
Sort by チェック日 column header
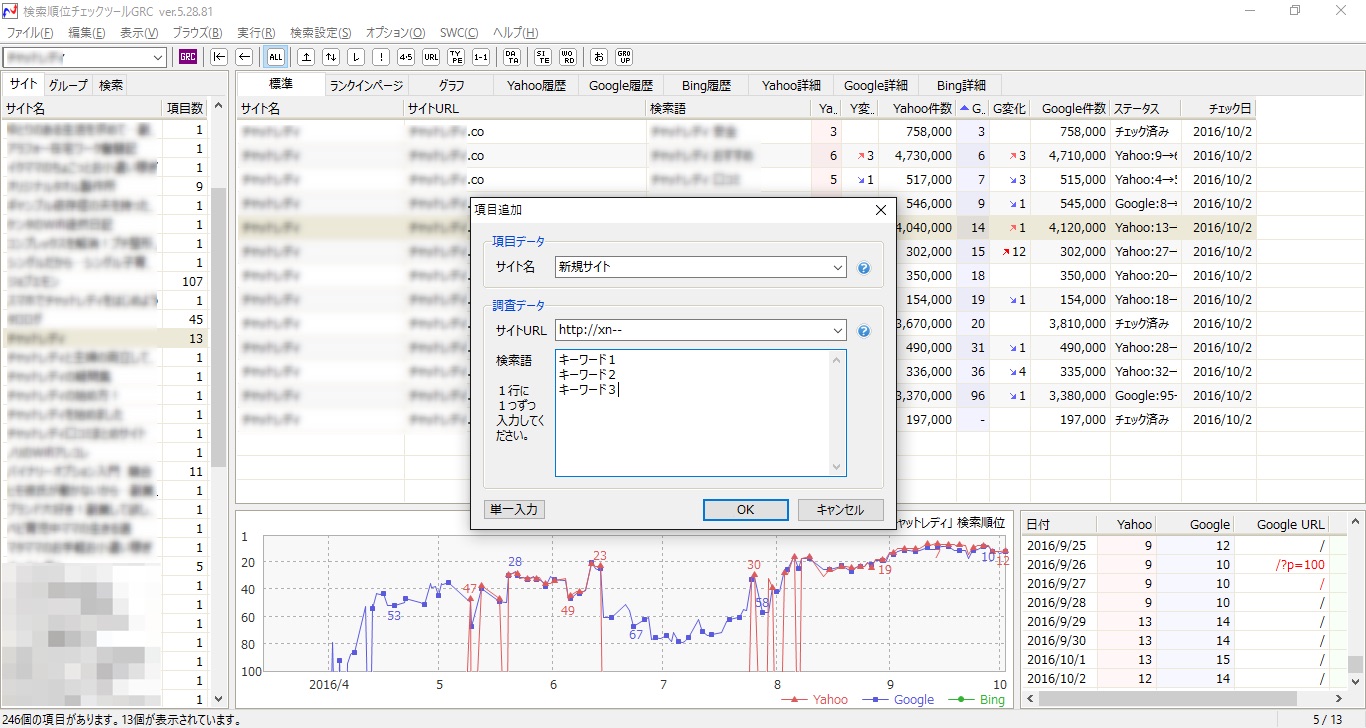pyautogui.click(x=1218, y=109)
